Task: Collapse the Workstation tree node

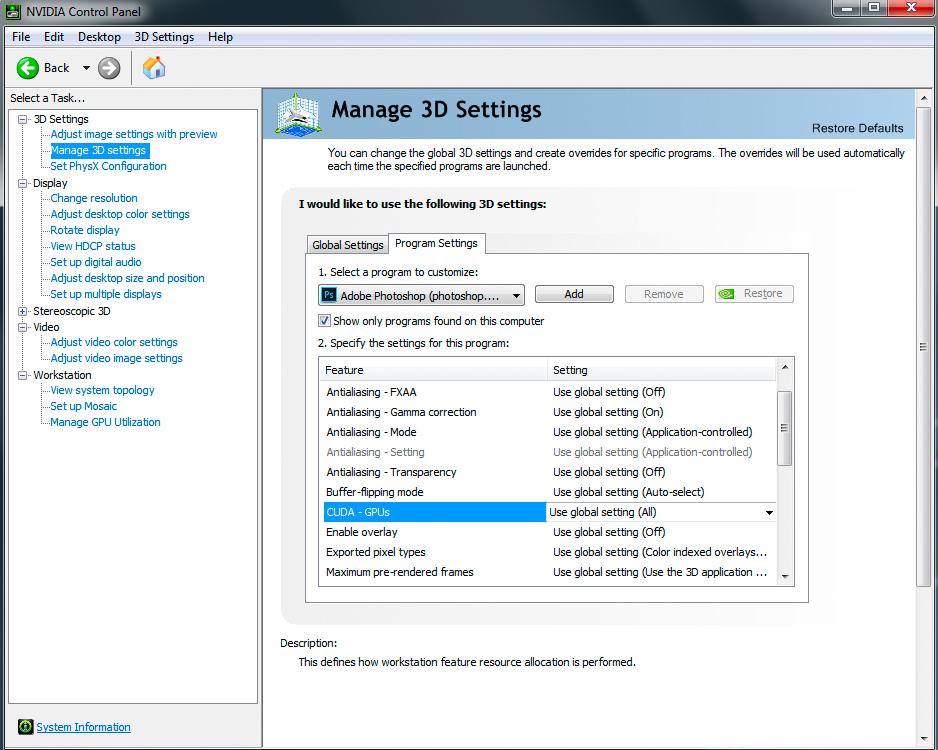Action: (23, 375)
